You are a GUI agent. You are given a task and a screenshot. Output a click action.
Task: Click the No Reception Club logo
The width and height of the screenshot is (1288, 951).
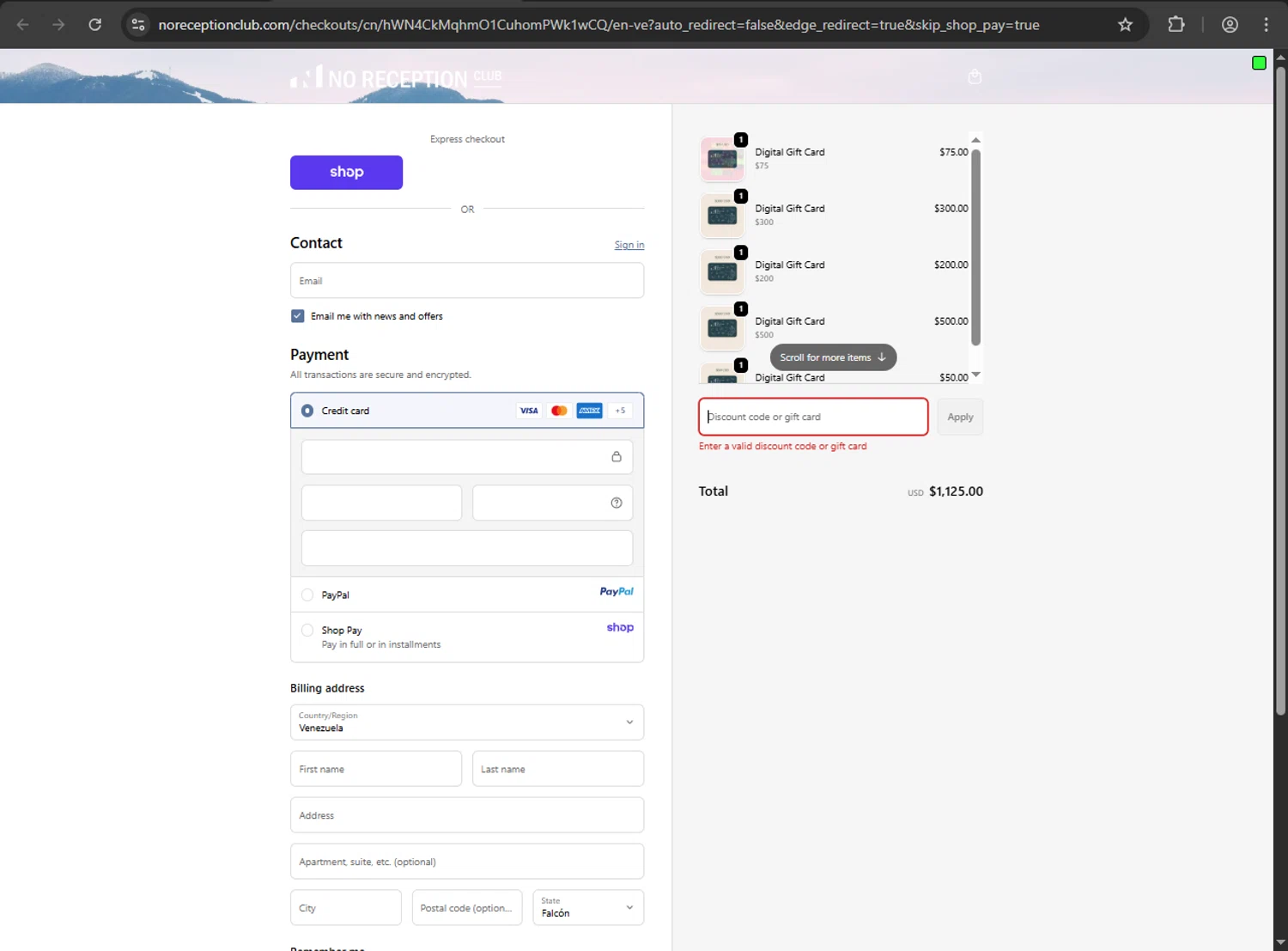point(396,77)
